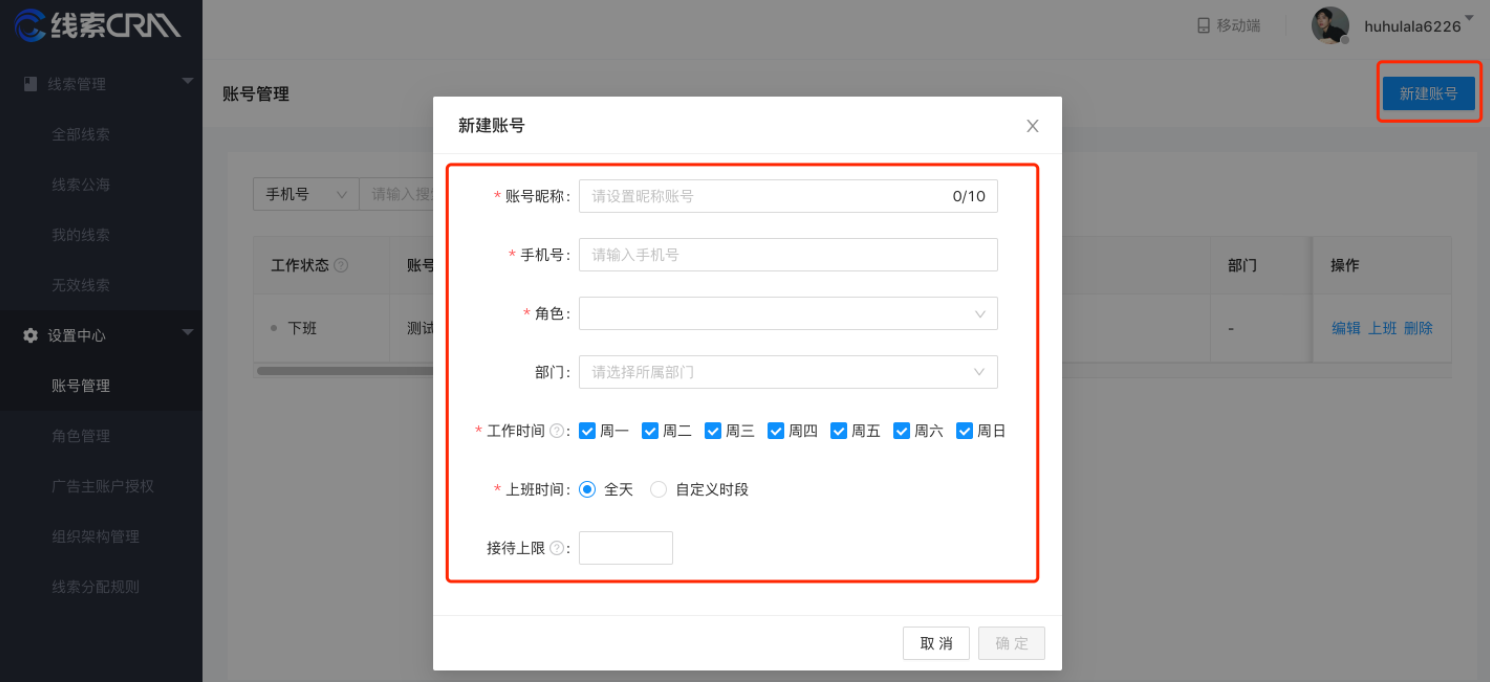
Task: Uncheck the 周一 checkbox
Action: click(x=587, y=430)
